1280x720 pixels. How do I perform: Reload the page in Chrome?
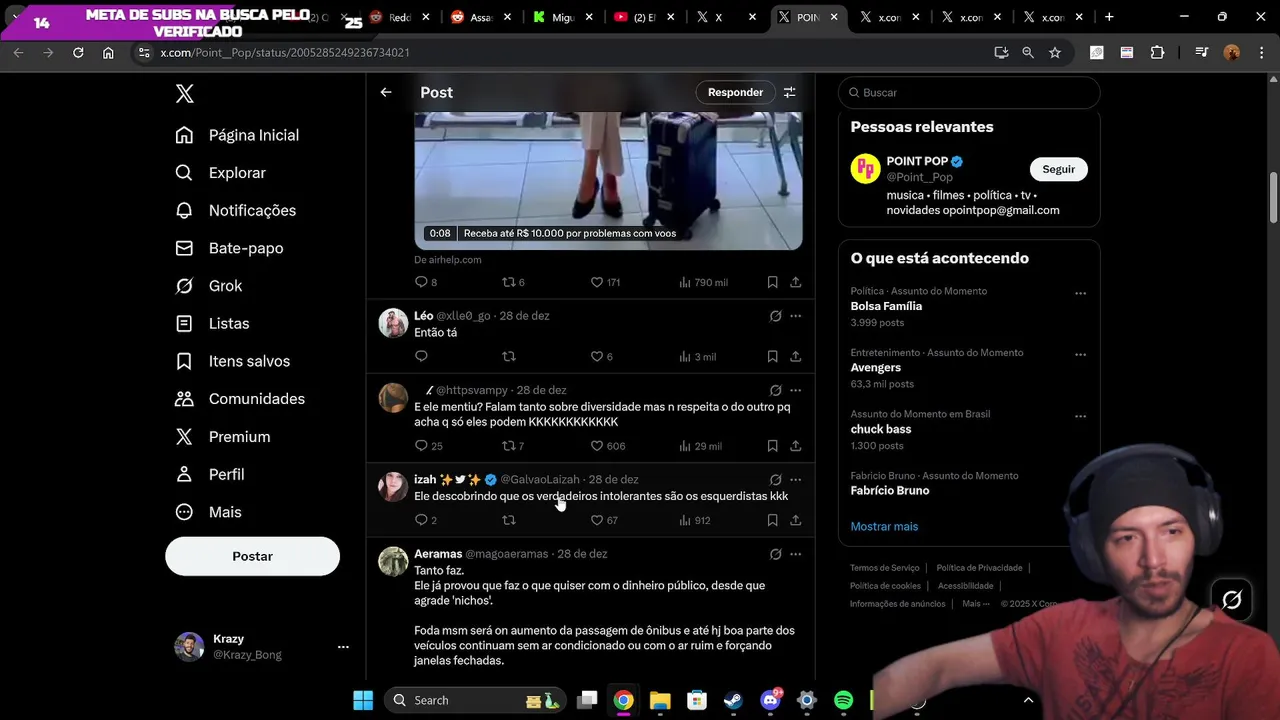tap(78, 52)
